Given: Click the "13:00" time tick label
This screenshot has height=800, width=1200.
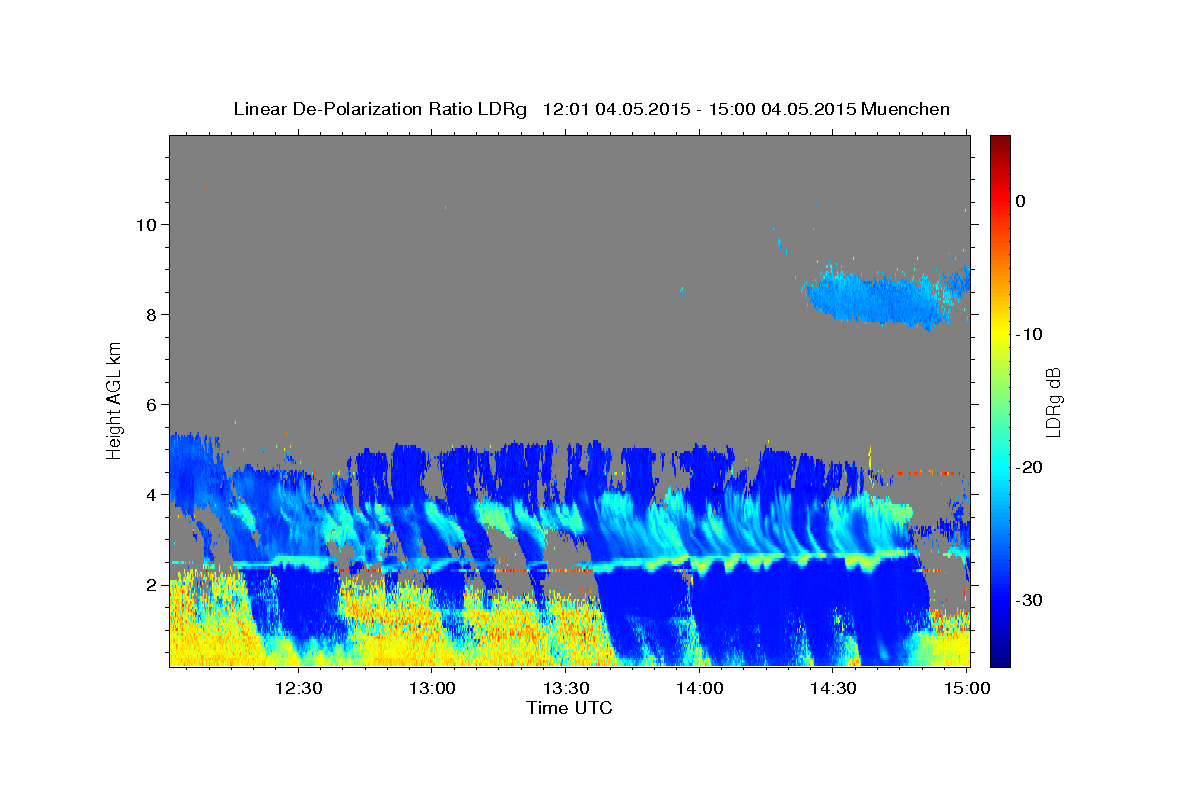Looking at the screenshot, I should (x=432, y=688).
